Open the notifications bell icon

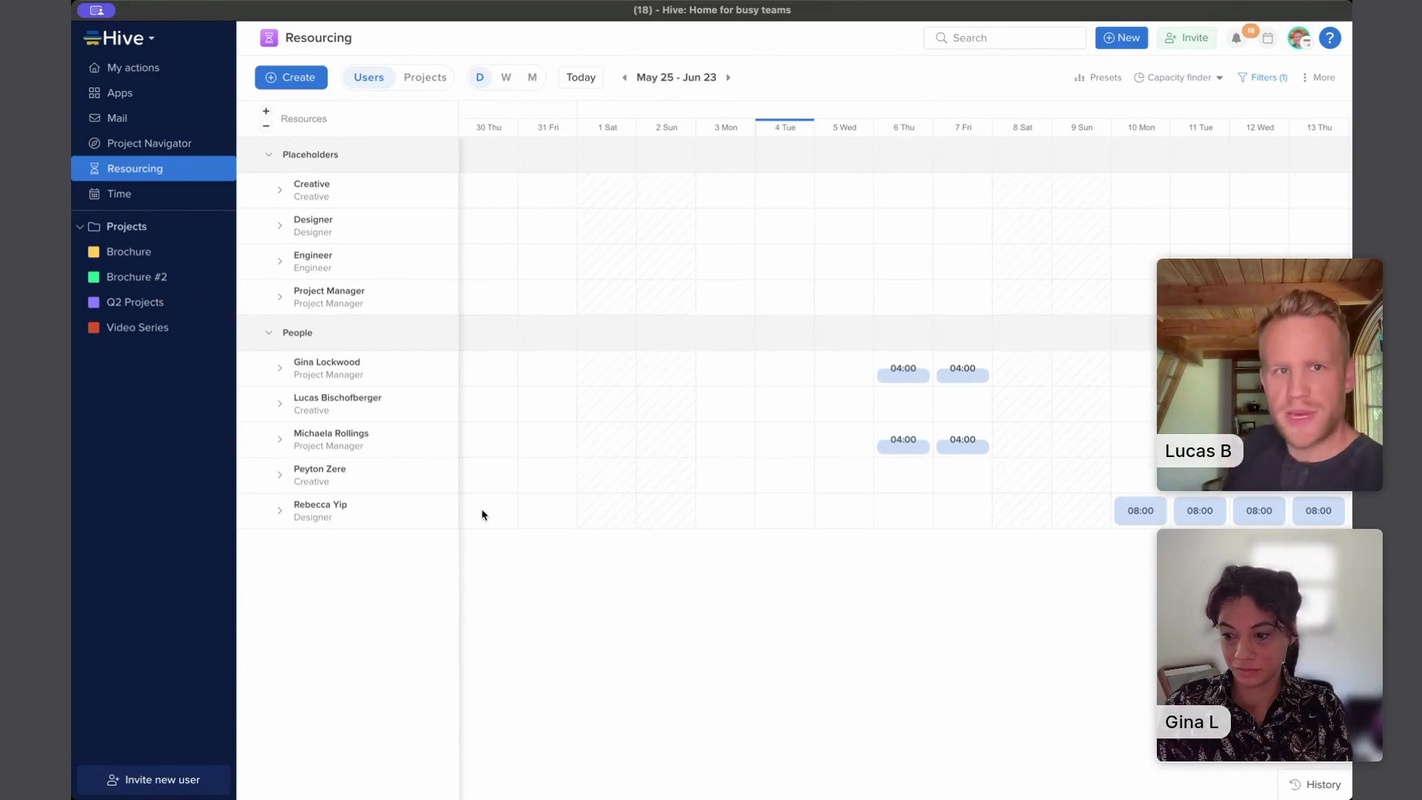1237,38
